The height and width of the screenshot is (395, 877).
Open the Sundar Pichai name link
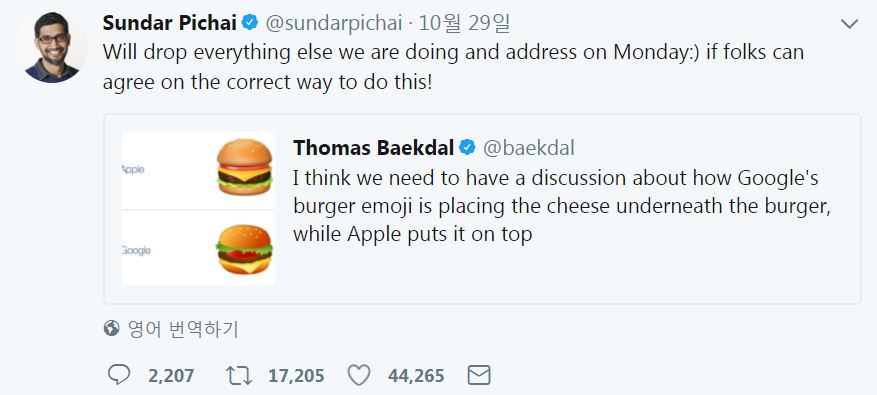(x=170, y=23)
